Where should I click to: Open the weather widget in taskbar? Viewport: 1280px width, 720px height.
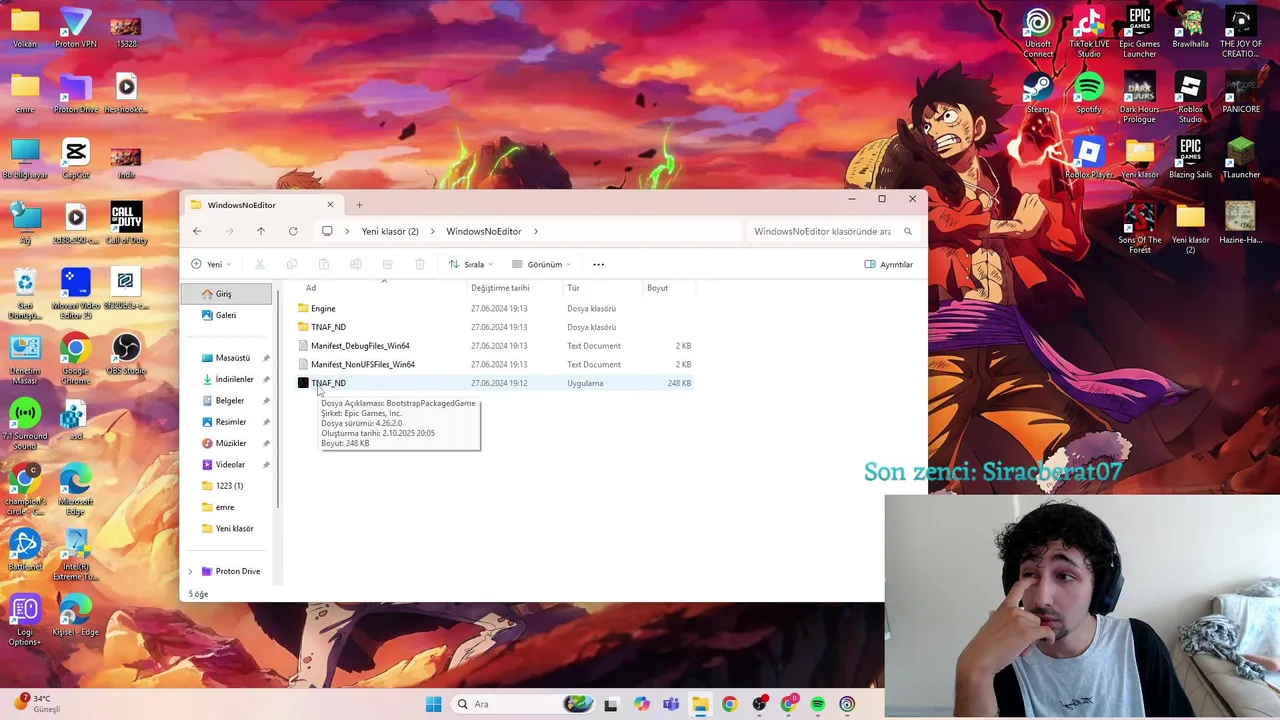(x=38, y=703)
